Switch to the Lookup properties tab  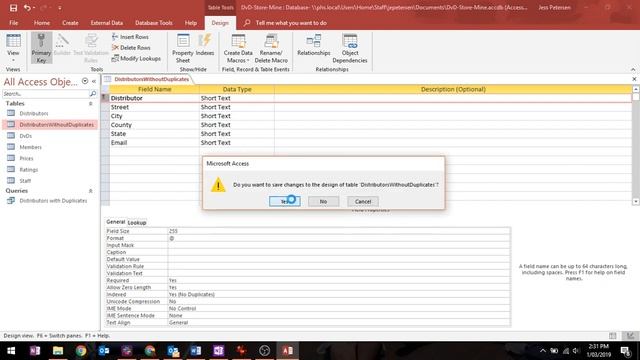[x=137, y=222]
